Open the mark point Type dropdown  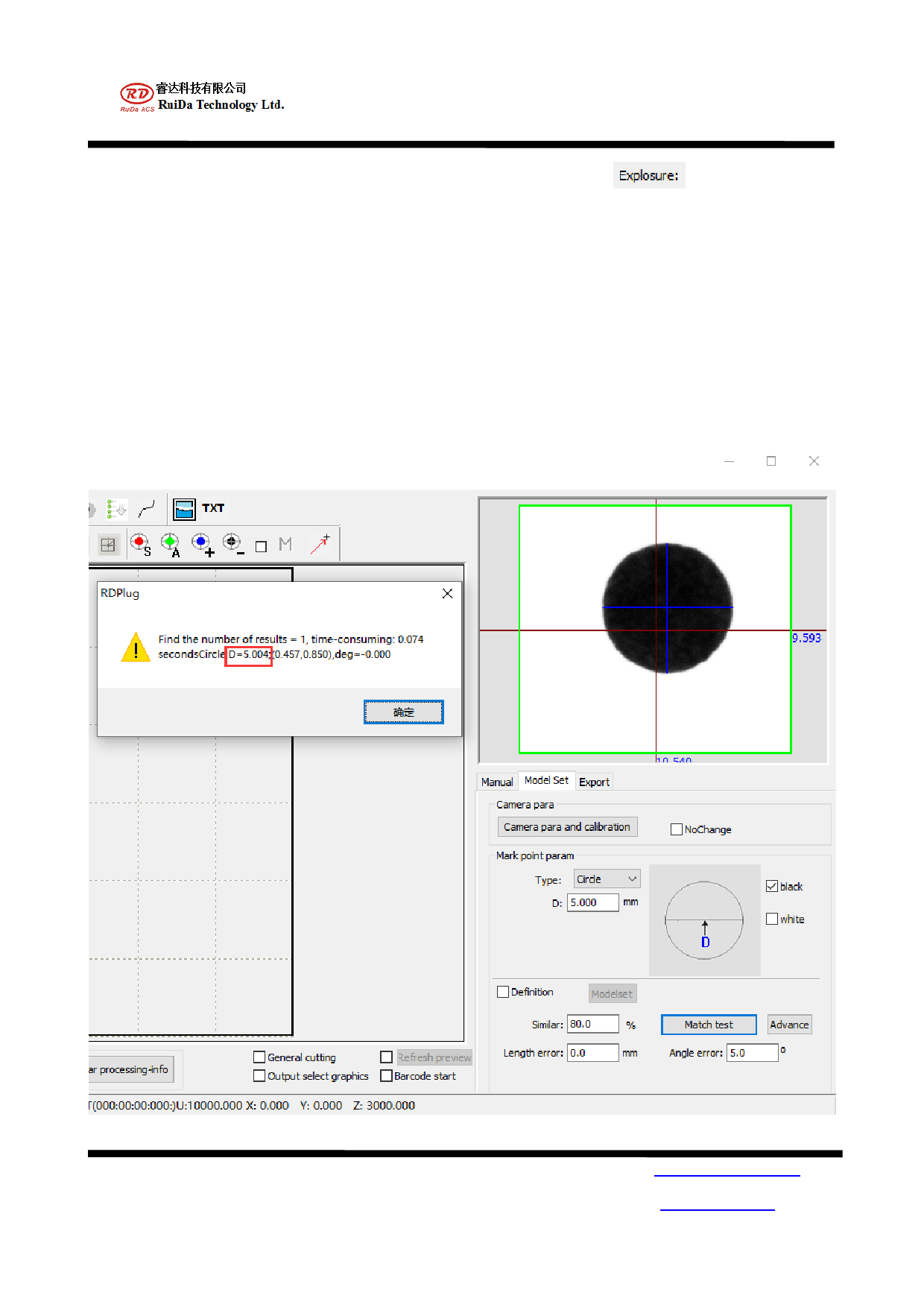[607, 879]
